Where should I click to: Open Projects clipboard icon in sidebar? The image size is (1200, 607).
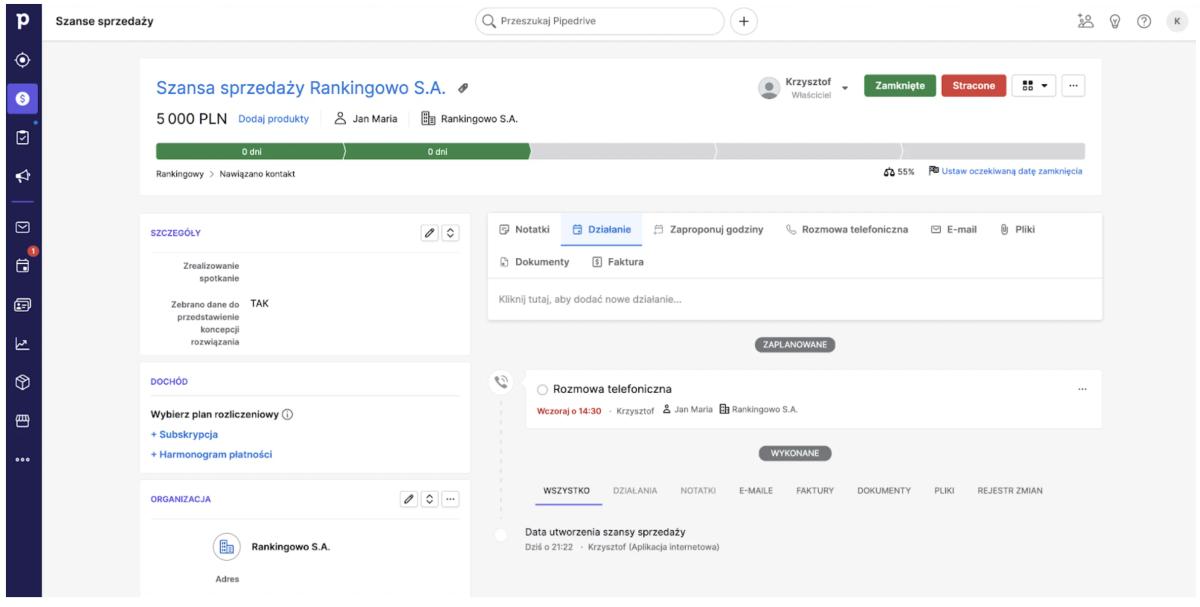[x=20, y=136]
